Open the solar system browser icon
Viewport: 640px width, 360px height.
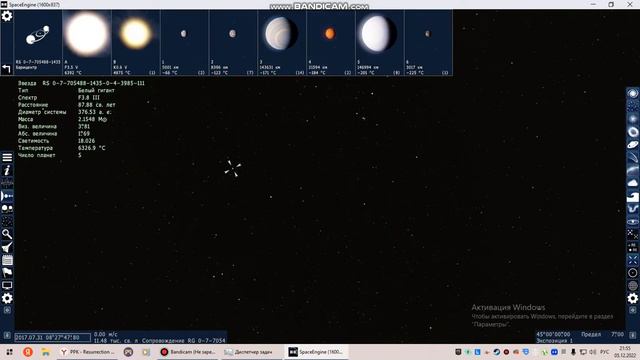[x=7, y=209]
